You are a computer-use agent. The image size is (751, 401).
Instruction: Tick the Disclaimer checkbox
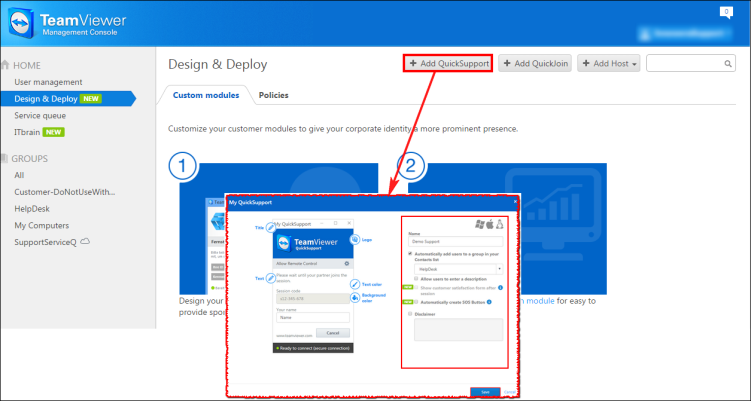click(x=410, y=314)
